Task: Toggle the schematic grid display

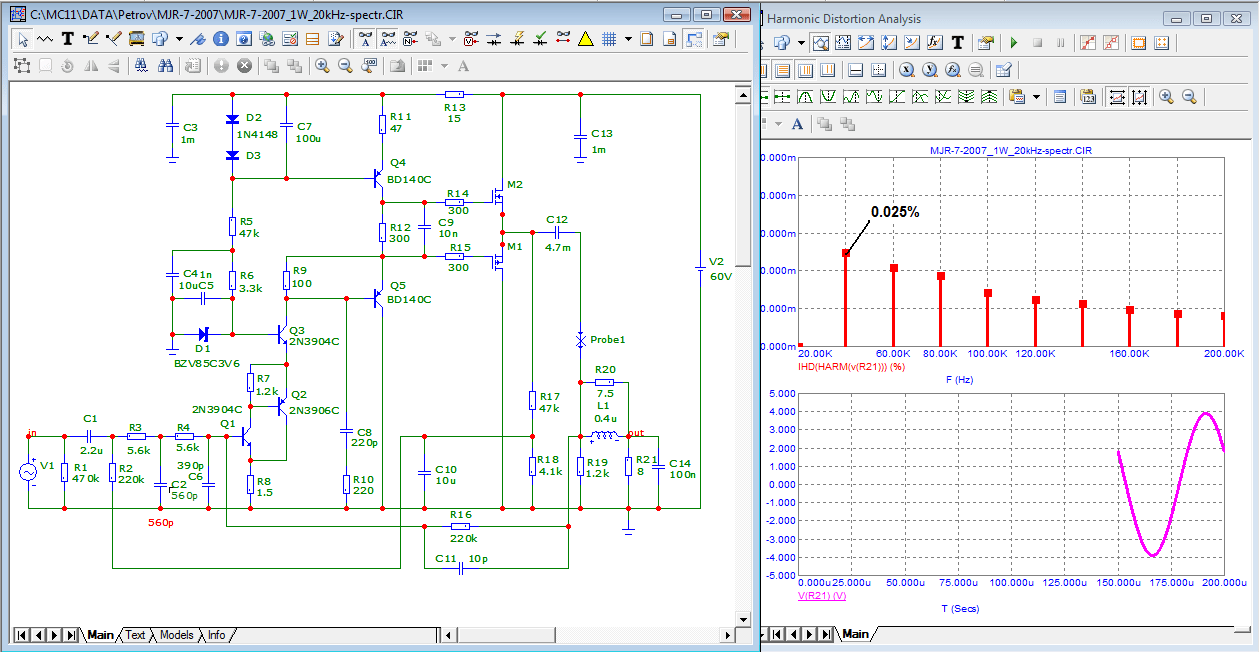Action: pyautogui.click(x=608, y=39)
